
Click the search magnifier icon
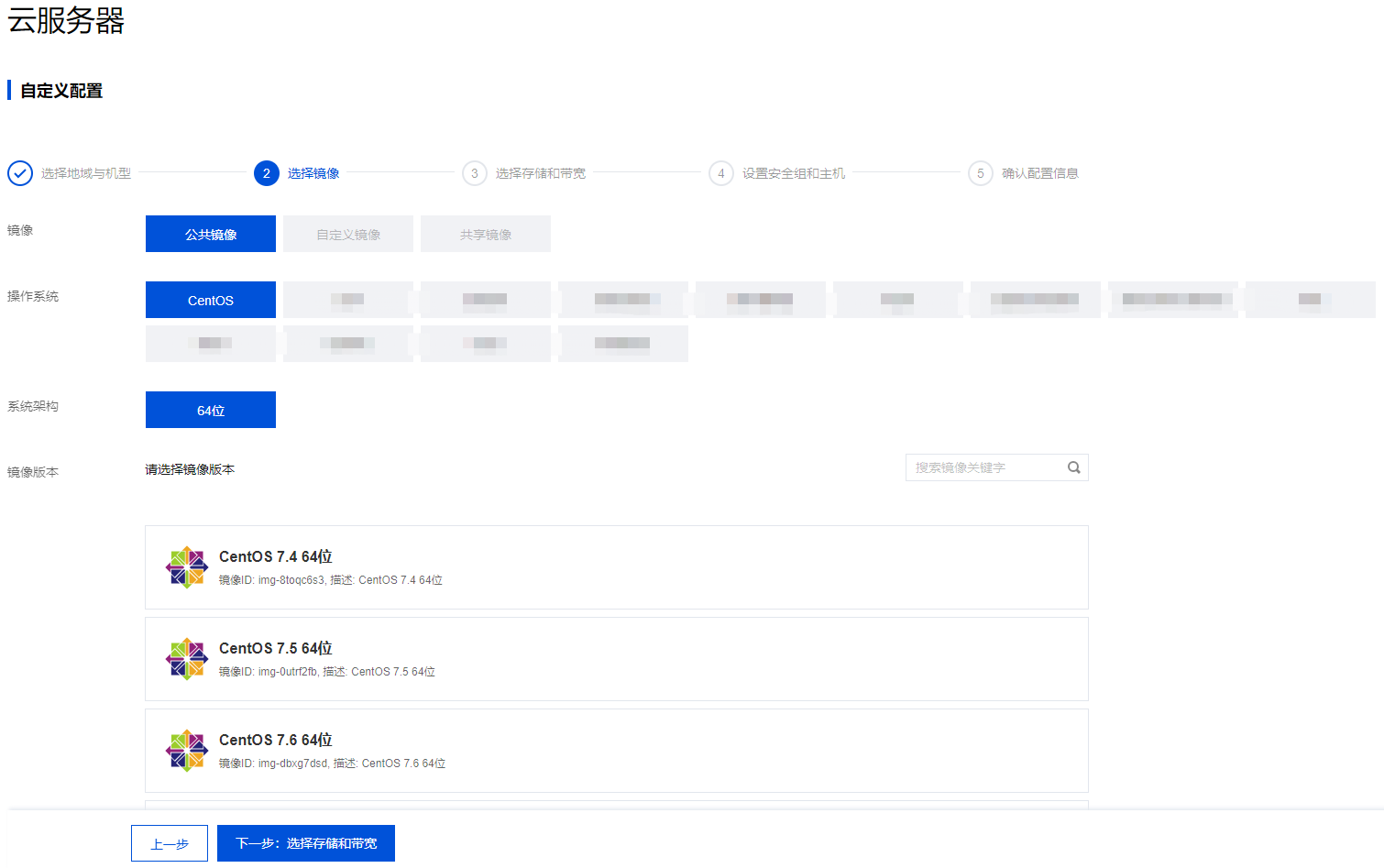click(1074, 467)
